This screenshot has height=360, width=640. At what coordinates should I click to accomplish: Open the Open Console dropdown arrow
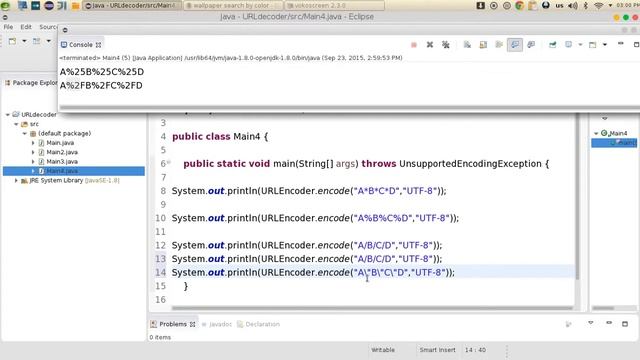[x=604, y=45]
